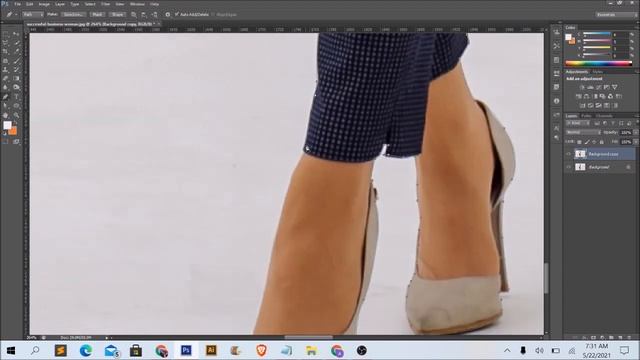Viewport: 640px width, 360px height.
Task: Open the Image menu
Action: pyautogui.click(x=44, y=4)
